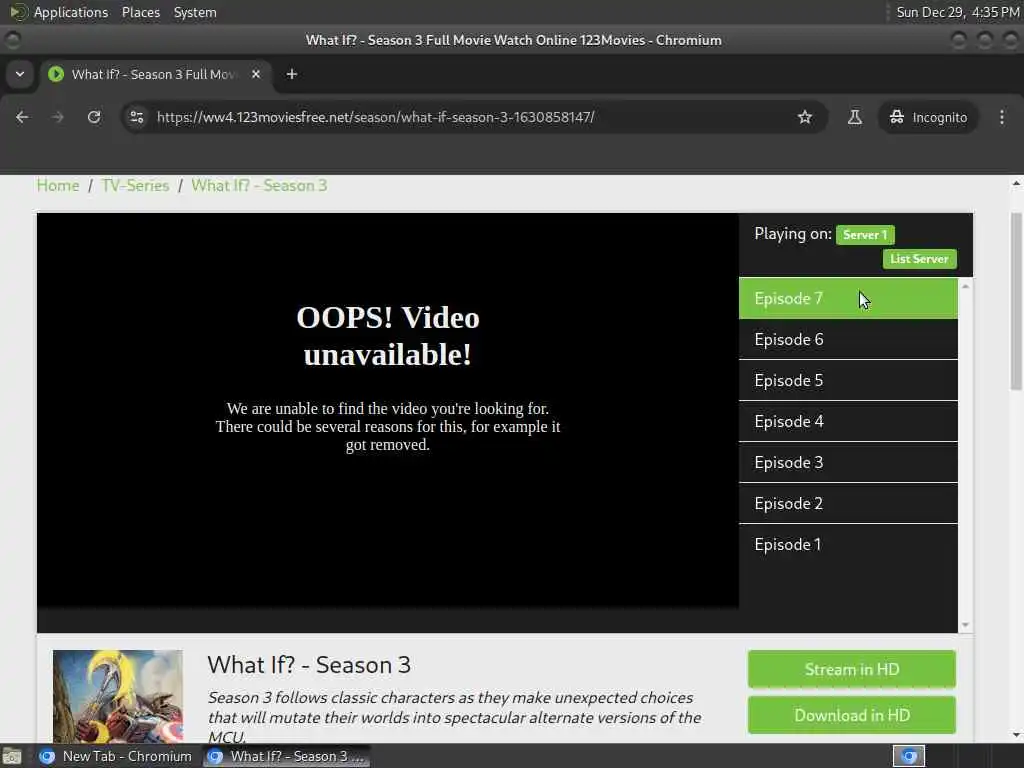Click the Server 1 badge
This screenshot has height=768, width=1024.
click(x=865, y=234)
